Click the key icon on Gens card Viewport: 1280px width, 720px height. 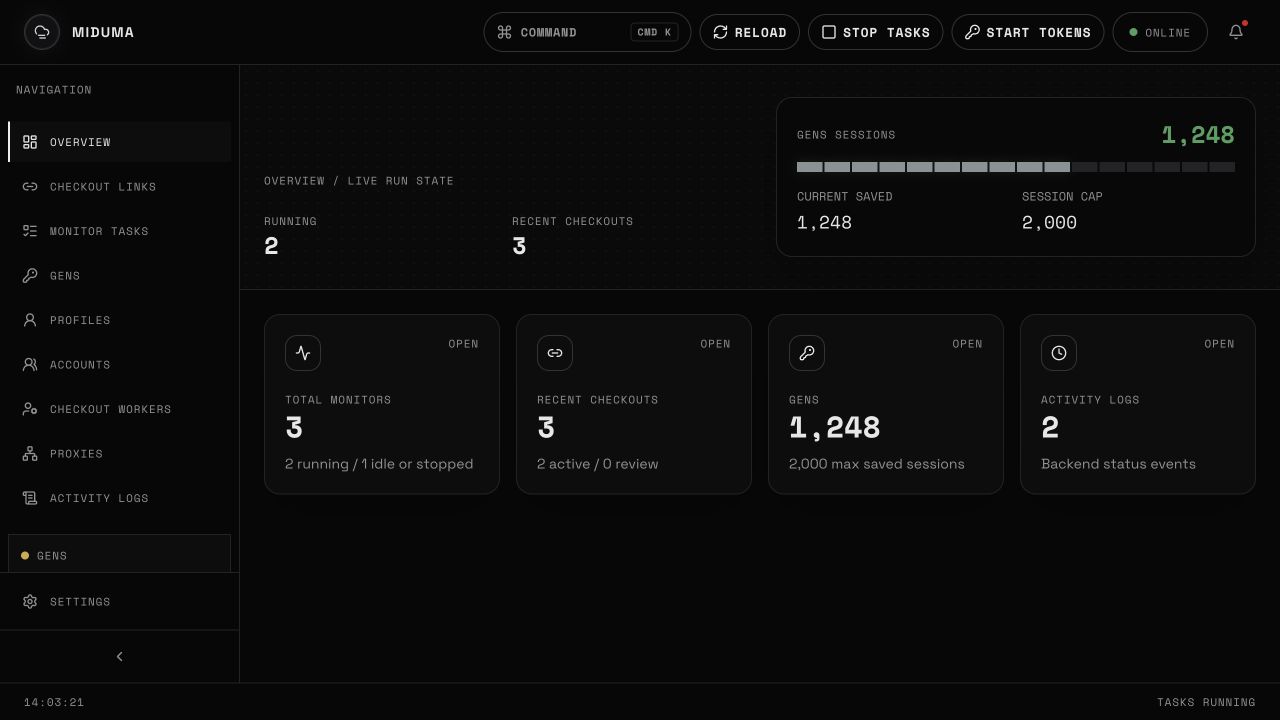807,353
